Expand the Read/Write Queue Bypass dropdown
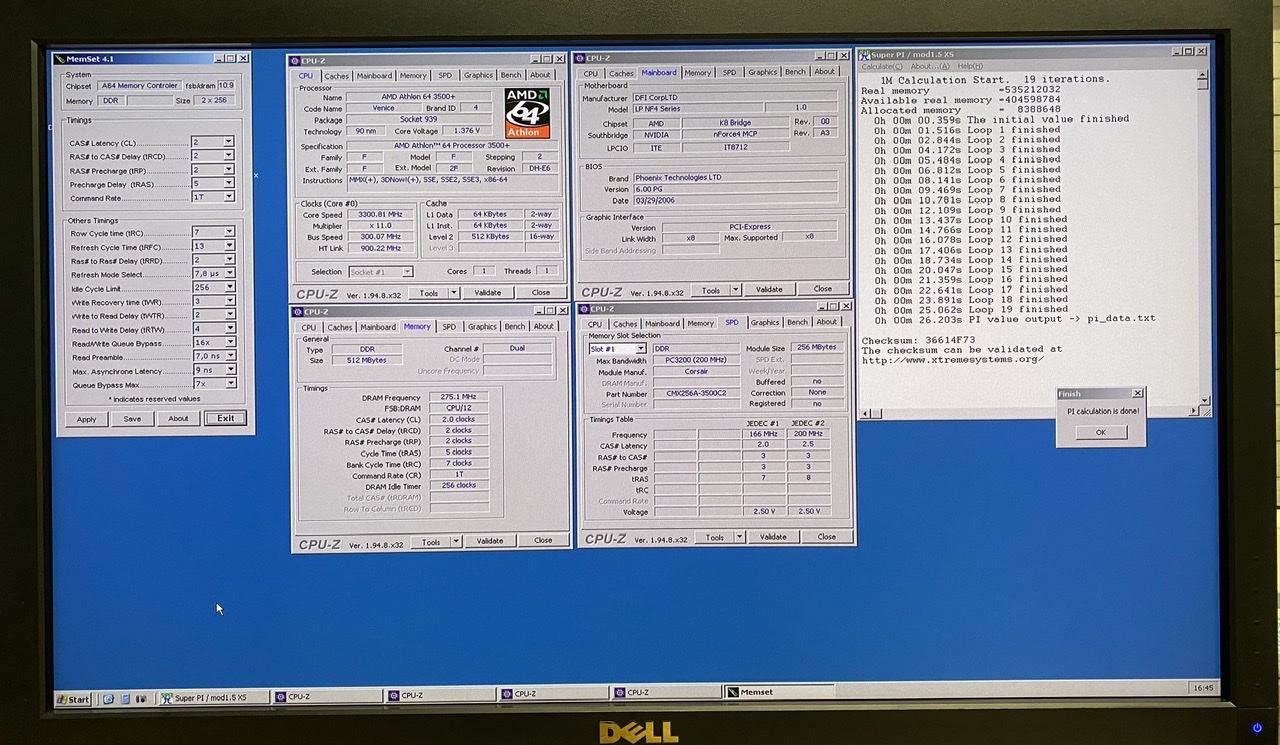1280x745 pixels. click(x=229, y=342)
